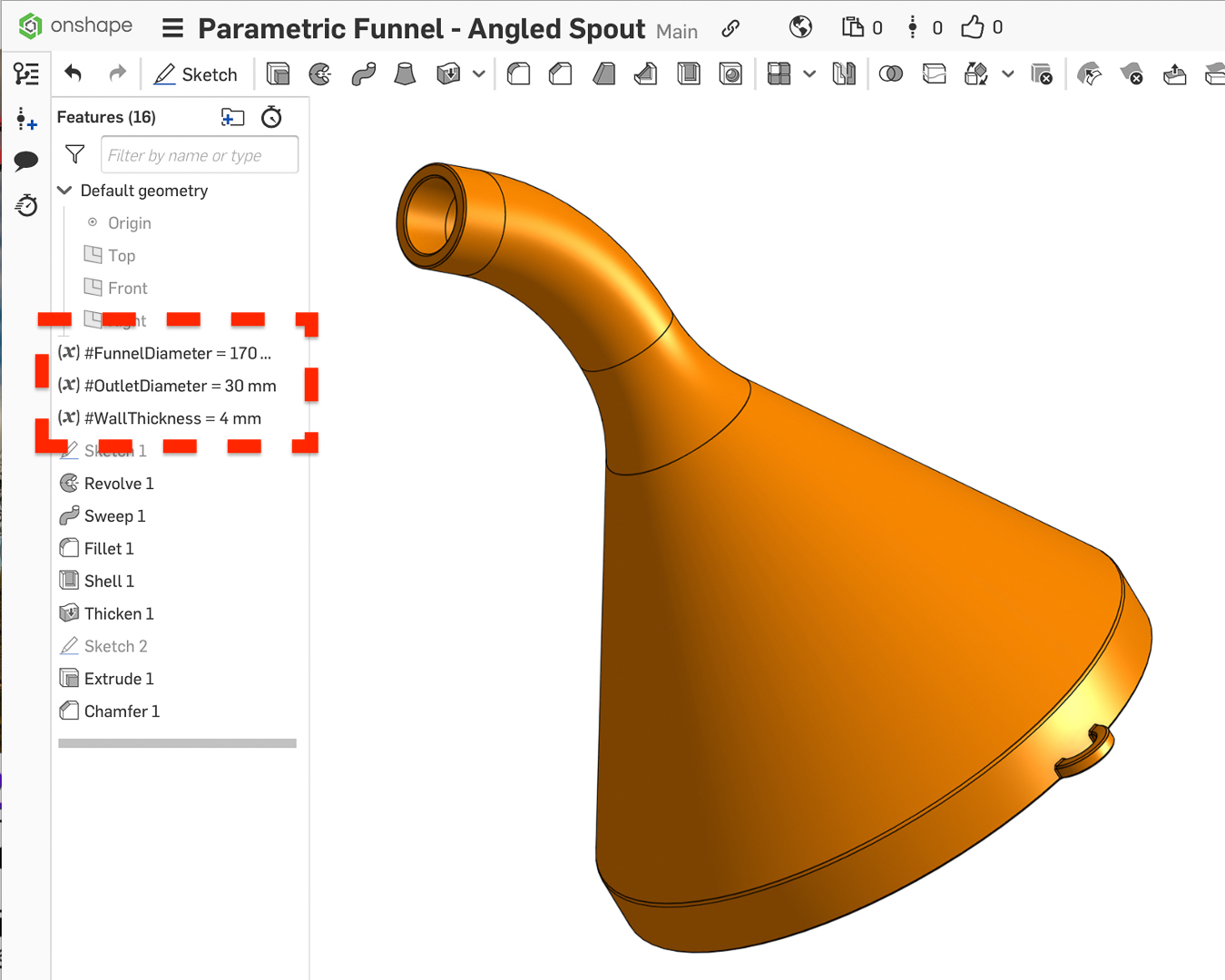
Task: Open the pattern tools dropdown arrow
Action: coord(808,74)
